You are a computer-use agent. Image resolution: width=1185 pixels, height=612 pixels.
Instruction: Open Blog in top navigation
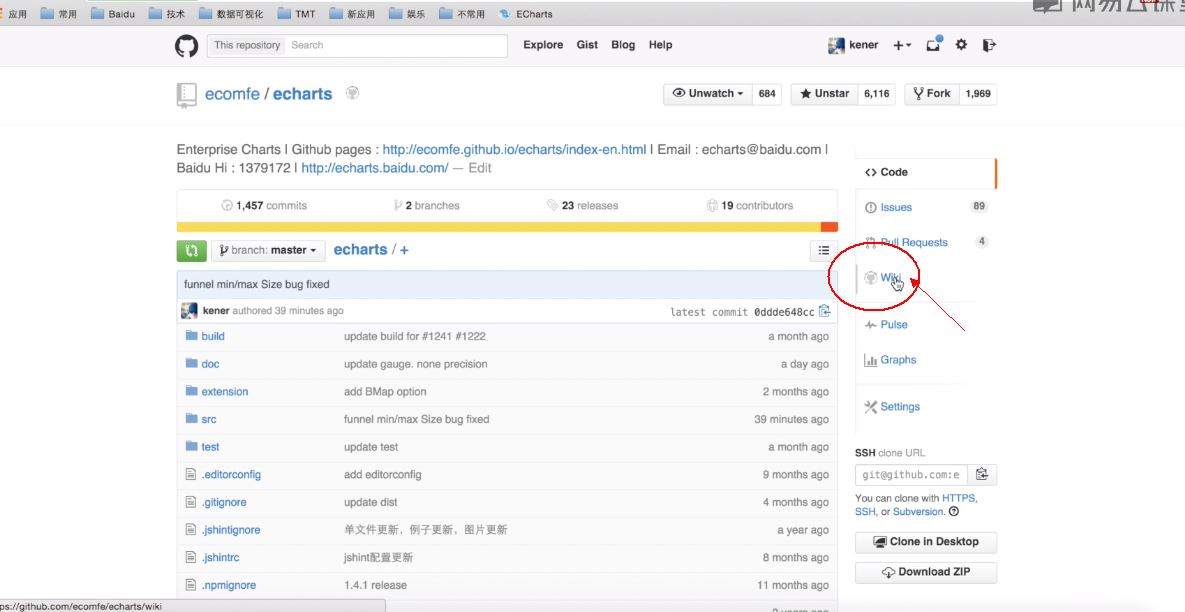623,45
